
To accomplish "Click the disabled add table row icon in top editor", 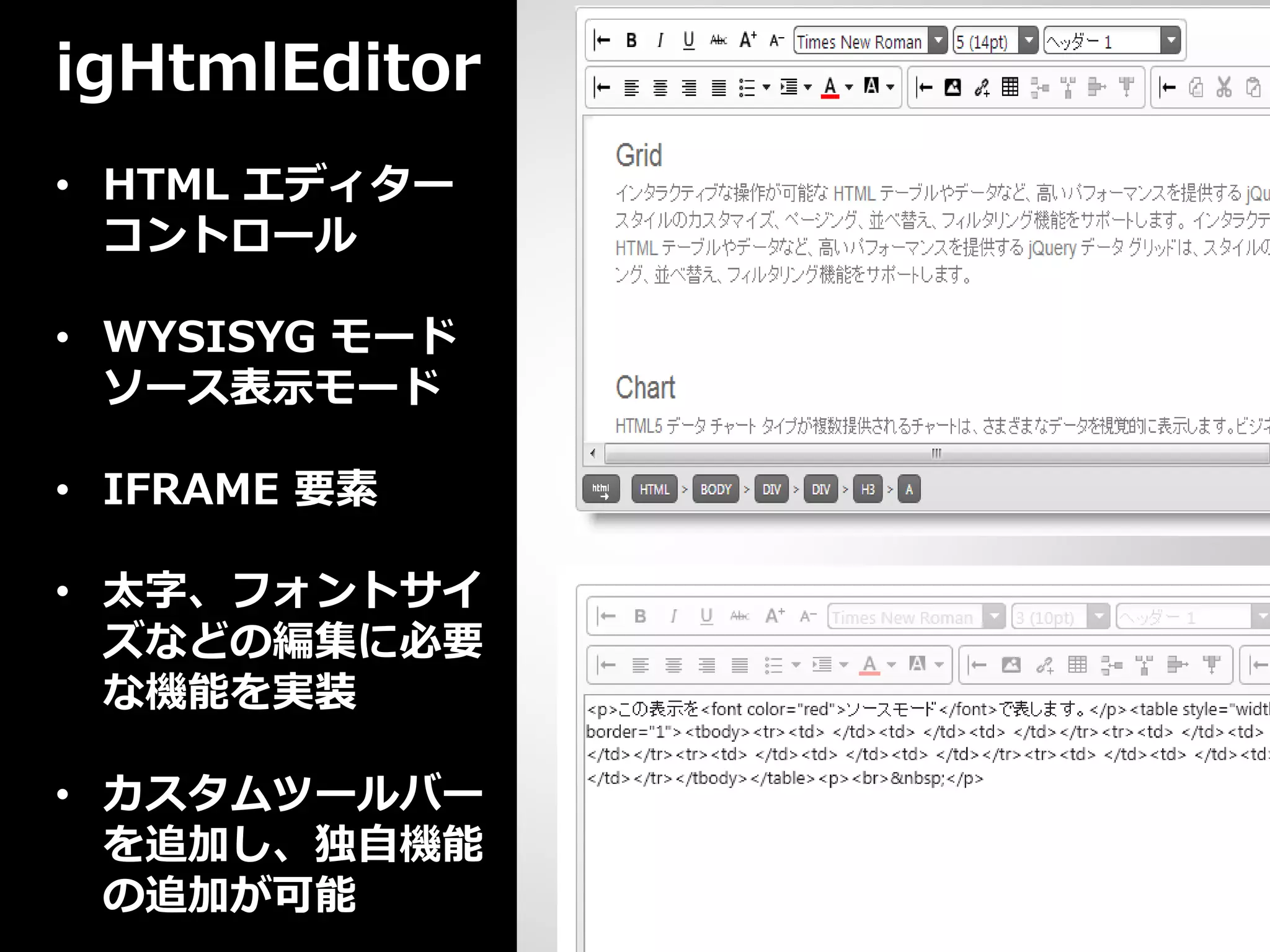I will coord(1039,88).
